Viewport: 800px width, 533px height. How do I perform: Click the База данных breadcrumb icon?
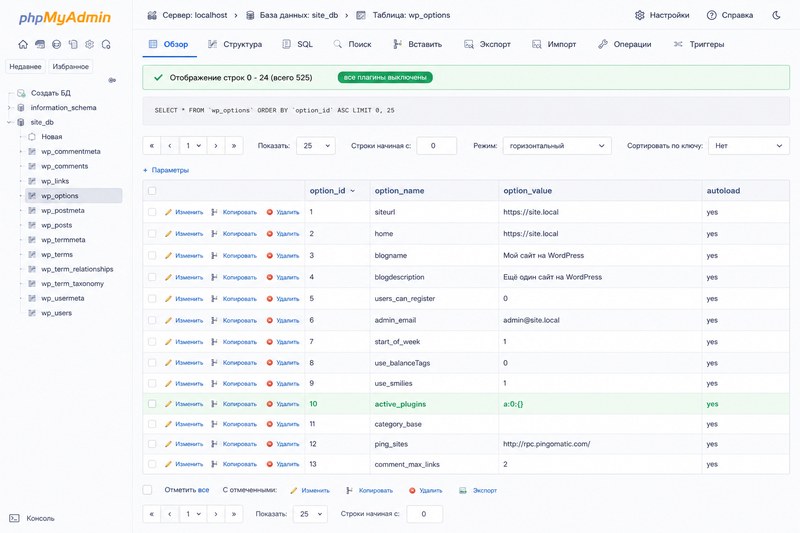250,15
